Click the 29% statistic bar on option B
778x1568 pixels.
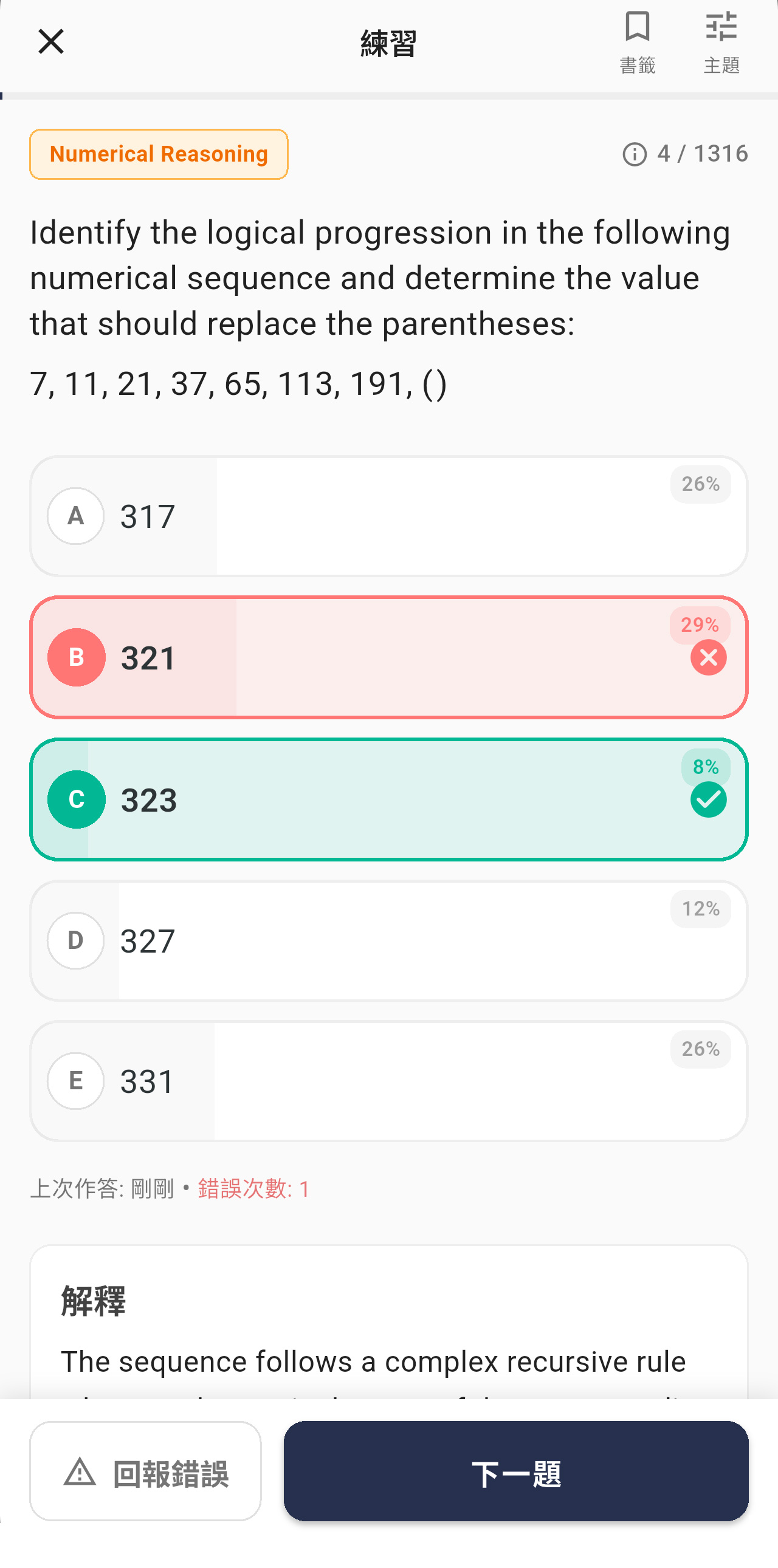coord(701,625)
